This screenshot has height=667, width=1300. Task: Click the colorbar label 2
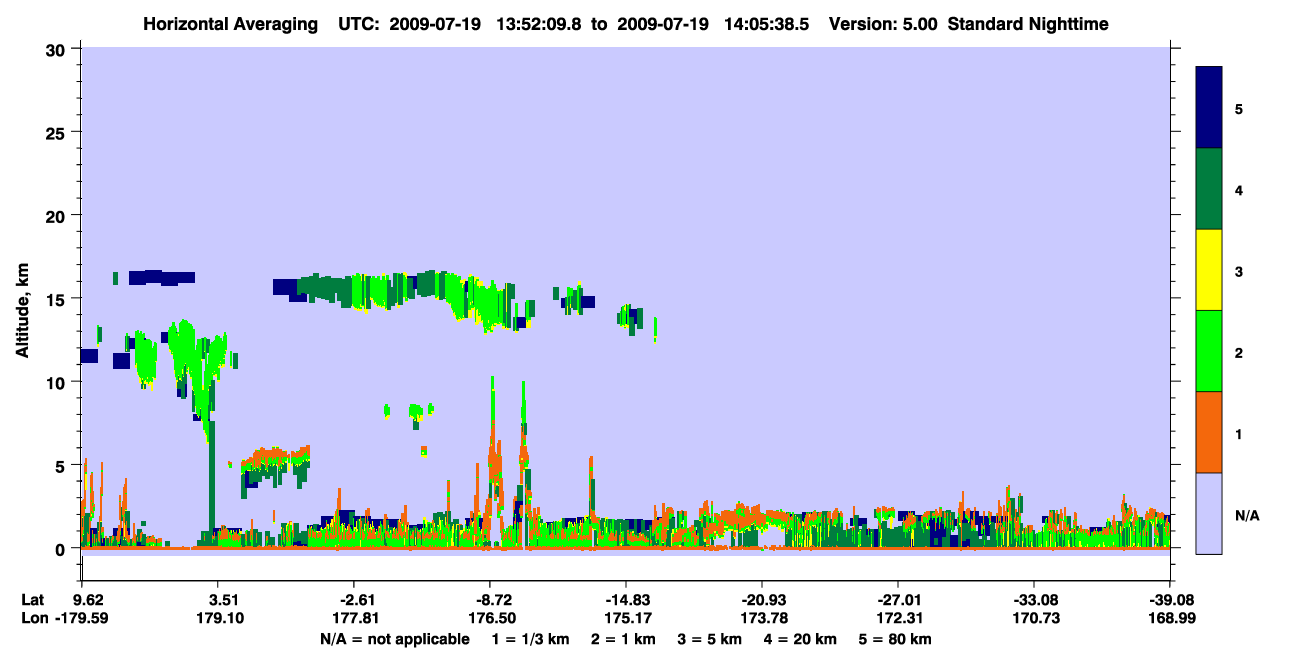pos(1239,353)
